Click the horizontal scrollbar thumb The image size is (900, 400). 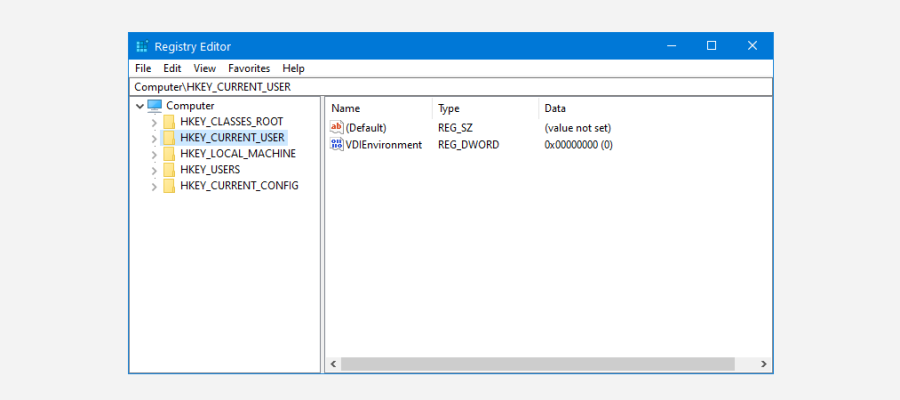point(537,364)
